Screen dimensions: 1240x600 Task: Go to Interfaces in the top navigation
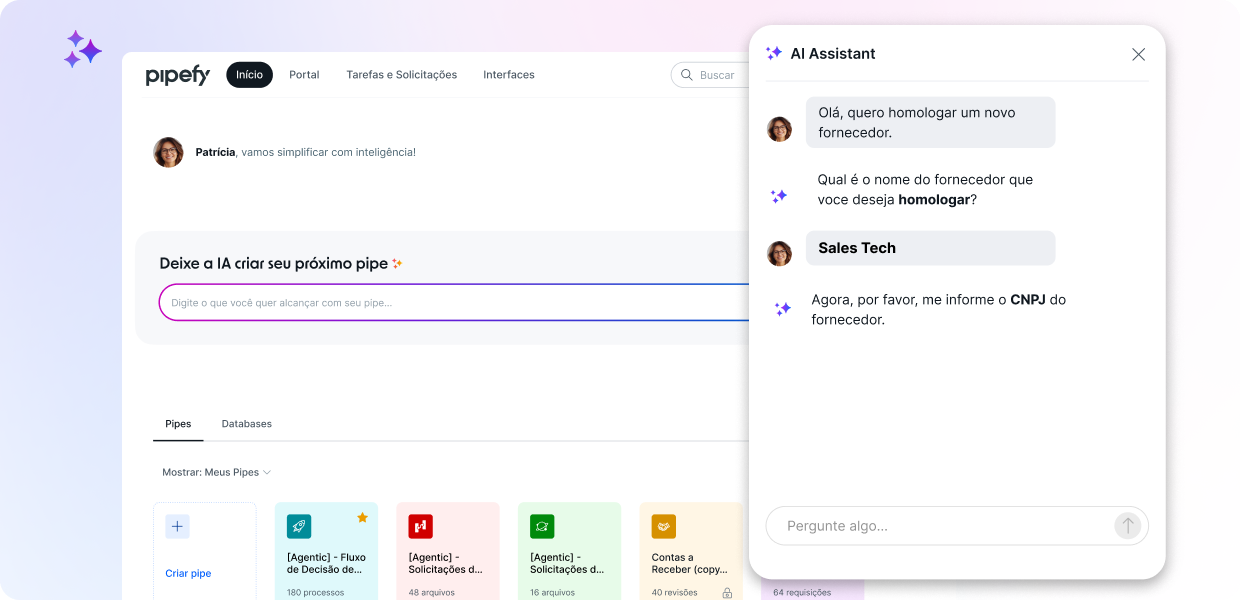click(508, 75)
